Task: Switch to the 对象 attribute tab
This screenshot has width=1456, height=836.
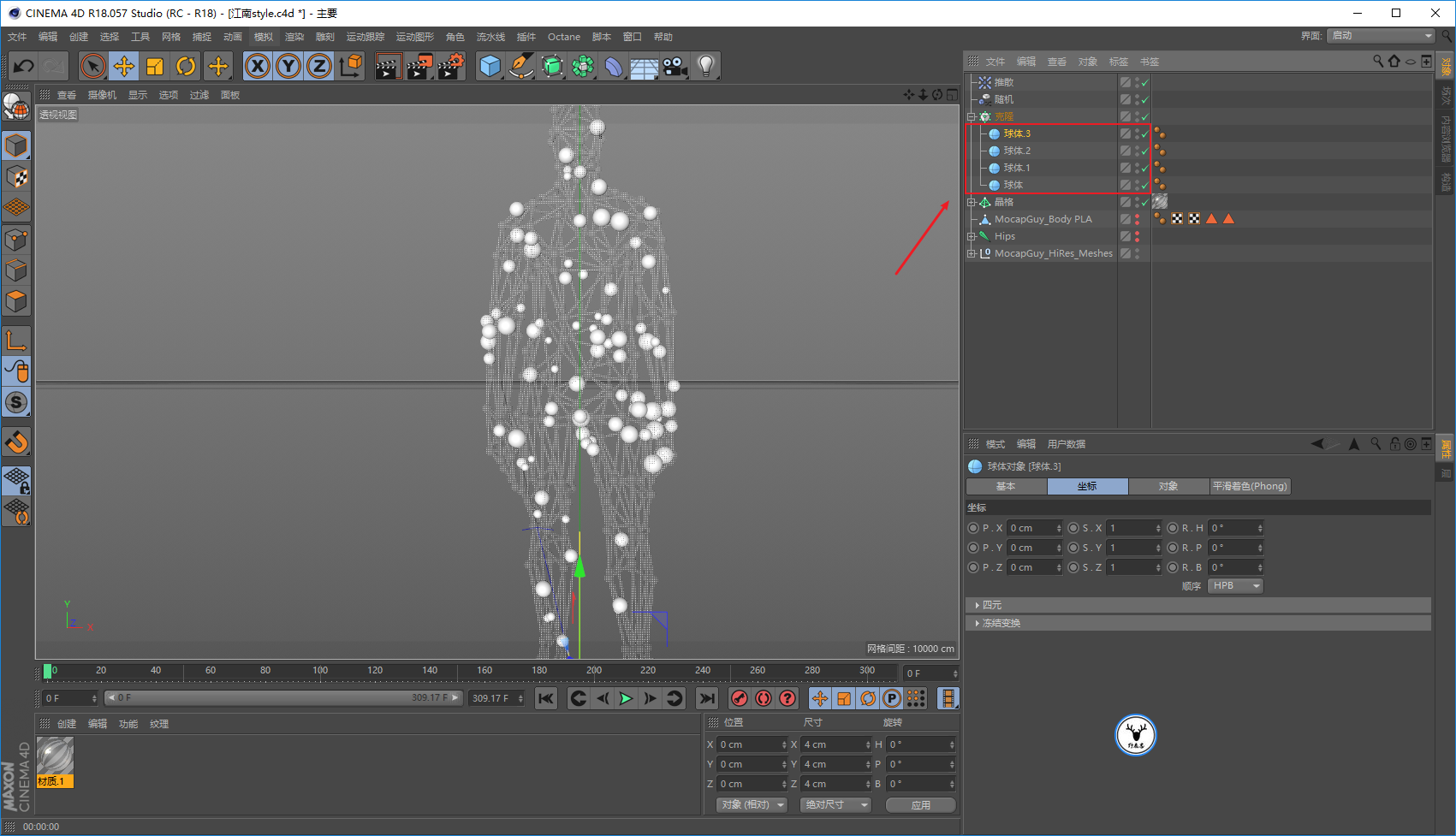Action: pos(1168,486)
